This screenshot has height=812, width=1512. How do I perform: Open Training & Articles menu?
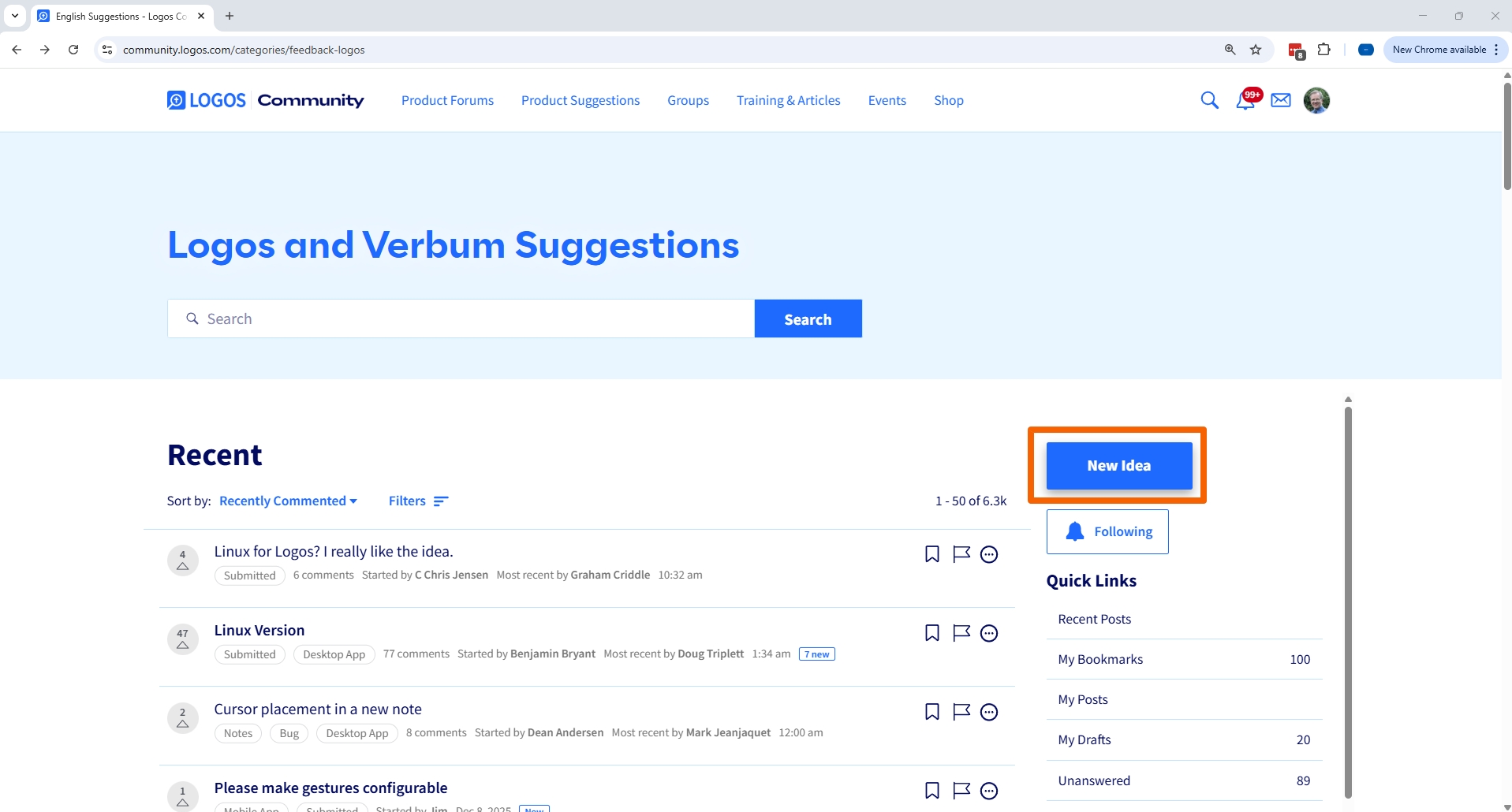point(789,100)
